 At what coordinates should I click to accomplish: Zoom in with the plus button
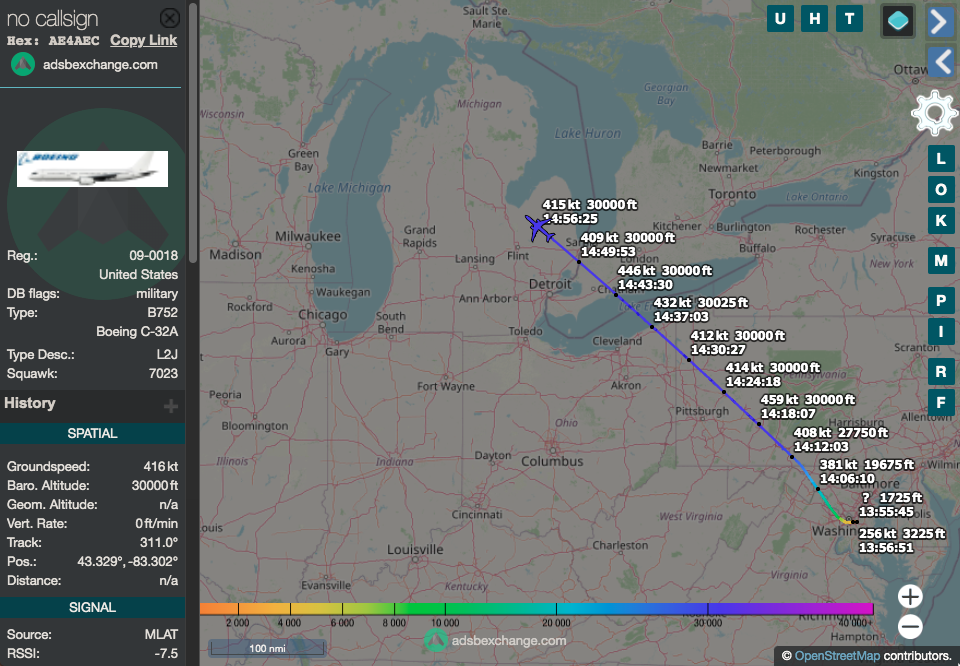pyautogui.click(x=910, y=596)
